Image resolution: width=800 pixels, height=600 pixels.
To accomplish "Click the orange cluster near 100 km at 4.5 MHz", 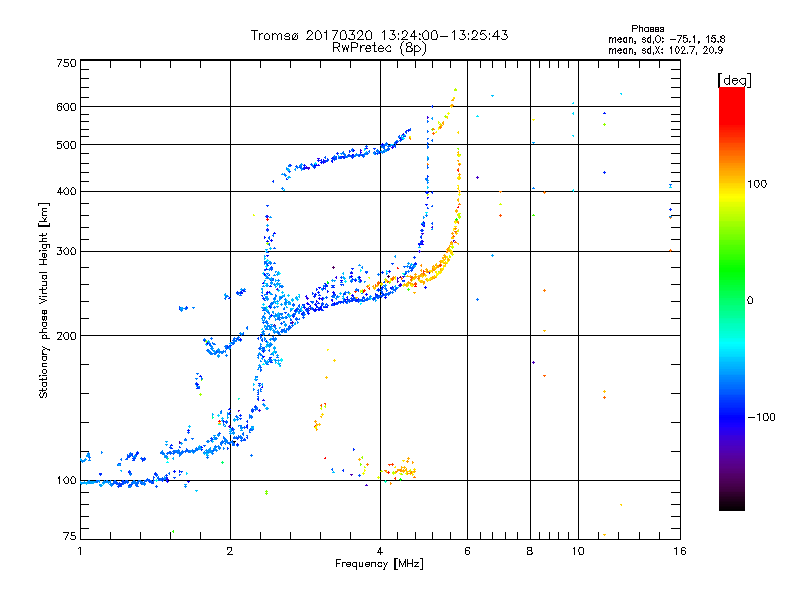I will (x=401, y=469).
